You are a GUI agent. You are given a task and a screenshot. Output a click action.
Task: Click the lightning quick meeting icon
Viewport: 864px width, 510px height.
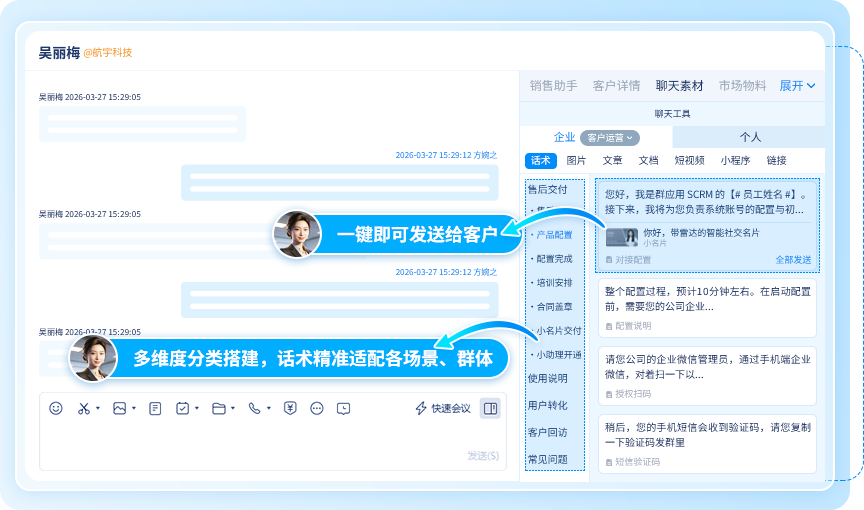coord(421,408)
